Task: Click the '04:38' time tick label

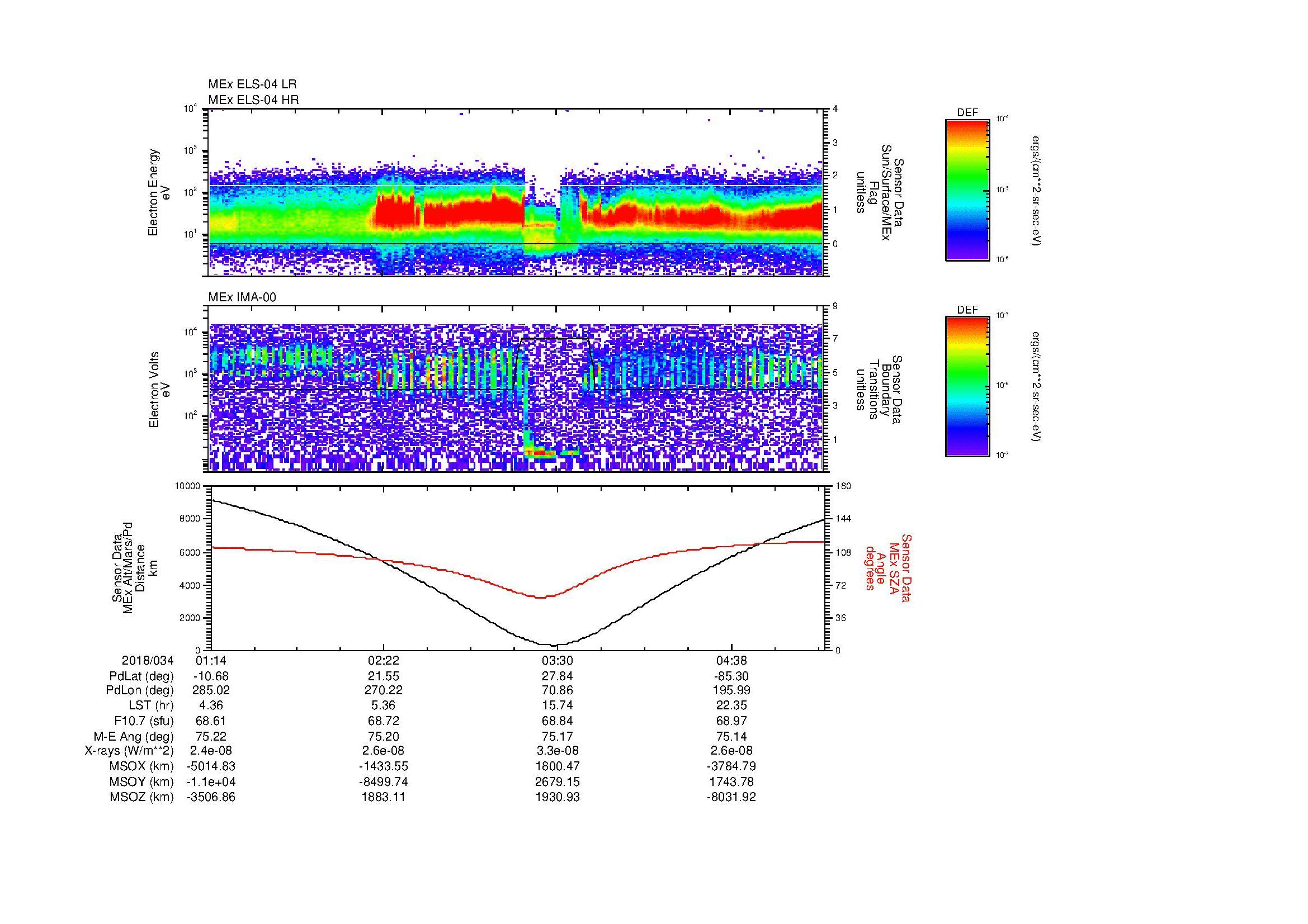Action: tap(731, 660)
